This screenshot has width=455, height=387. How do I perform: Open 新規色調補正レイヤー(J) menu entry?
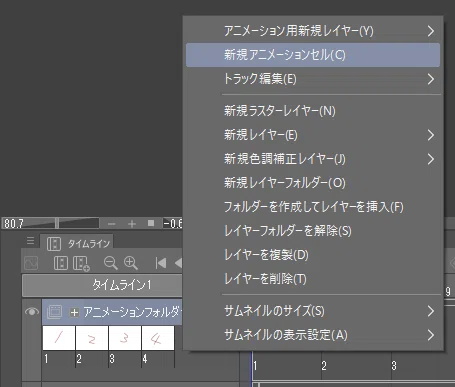pyautogui.click(x=313, y=159)
